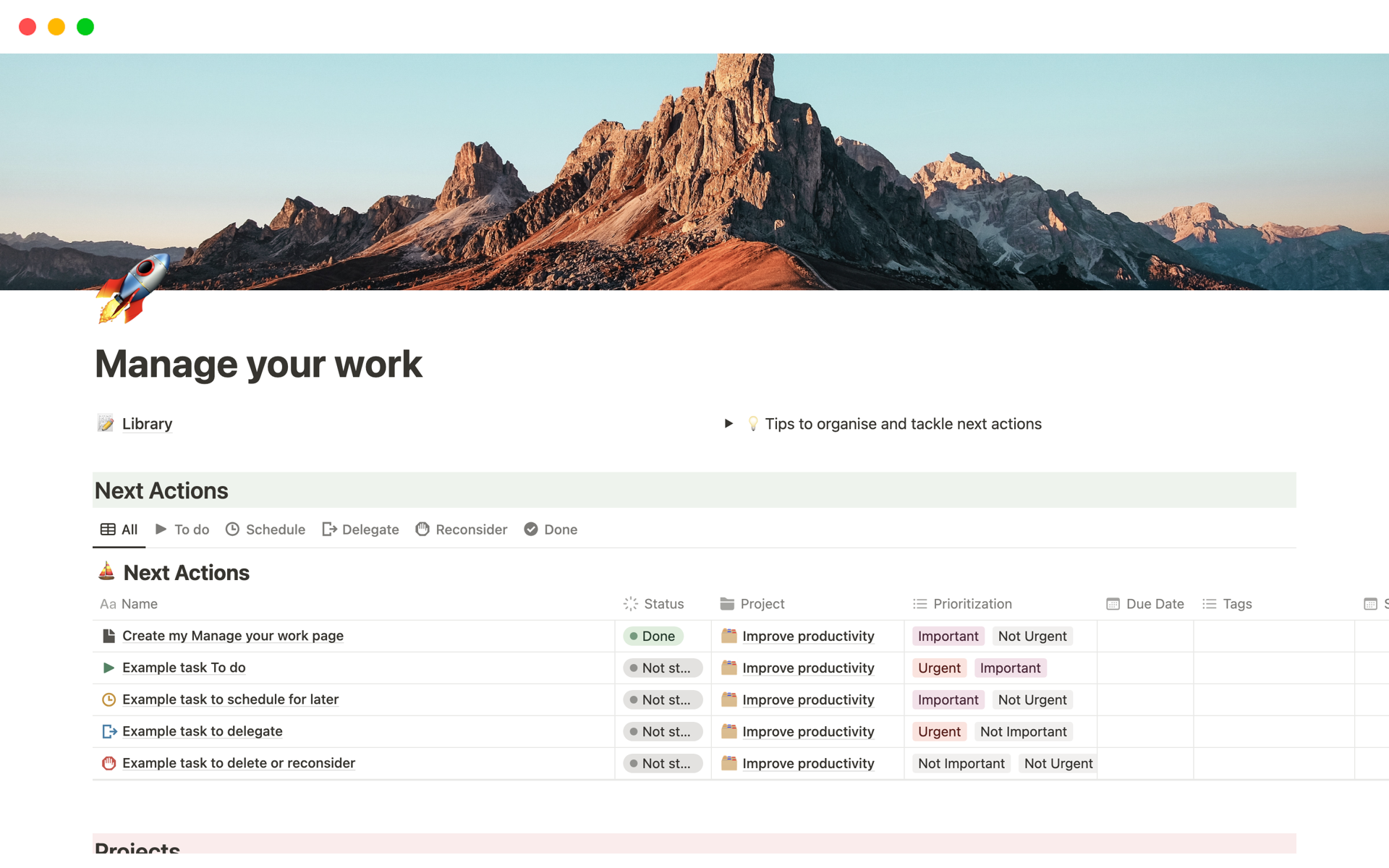Click the delegate arrow icon on delegate task row
Screen dimensions: 1389x868
109,731
